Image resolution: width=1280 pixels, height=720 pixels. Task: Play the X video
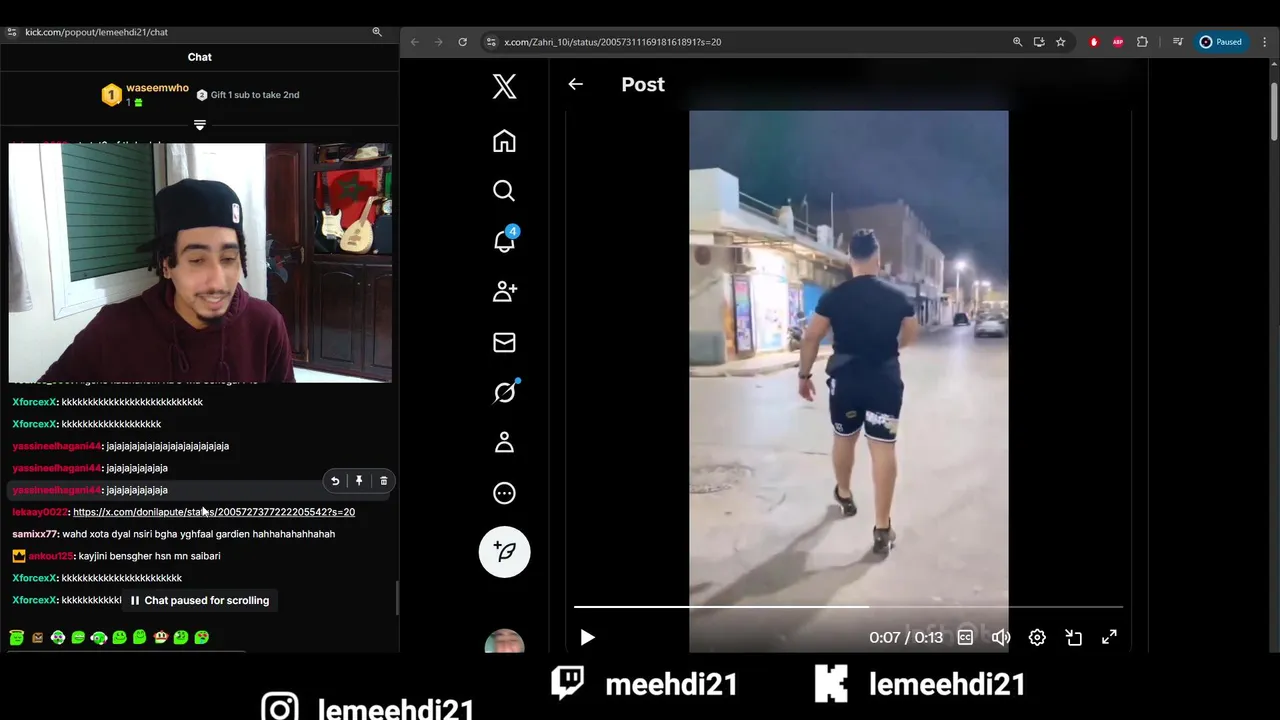coord(587,637)
